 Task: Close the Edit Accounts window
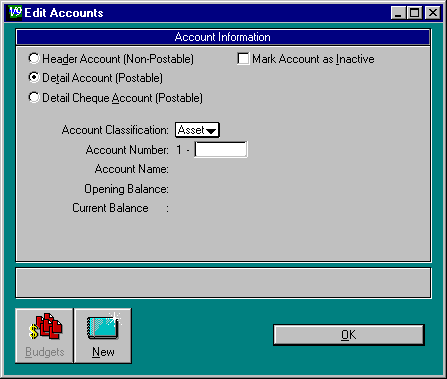click(x=433, y=13)
